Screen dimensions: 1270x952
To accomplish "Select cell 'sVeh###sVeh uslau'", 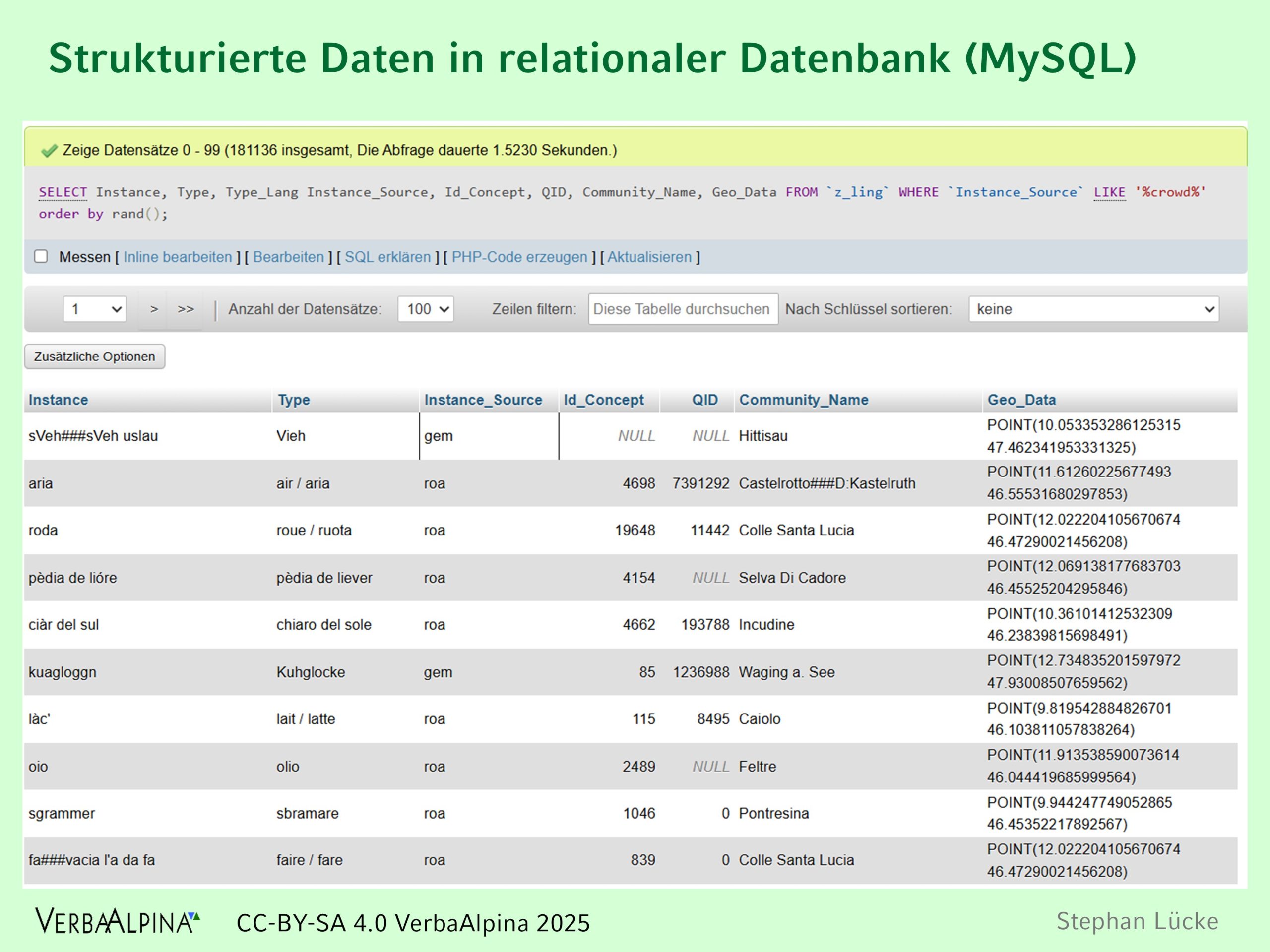I will coord(147,436).
